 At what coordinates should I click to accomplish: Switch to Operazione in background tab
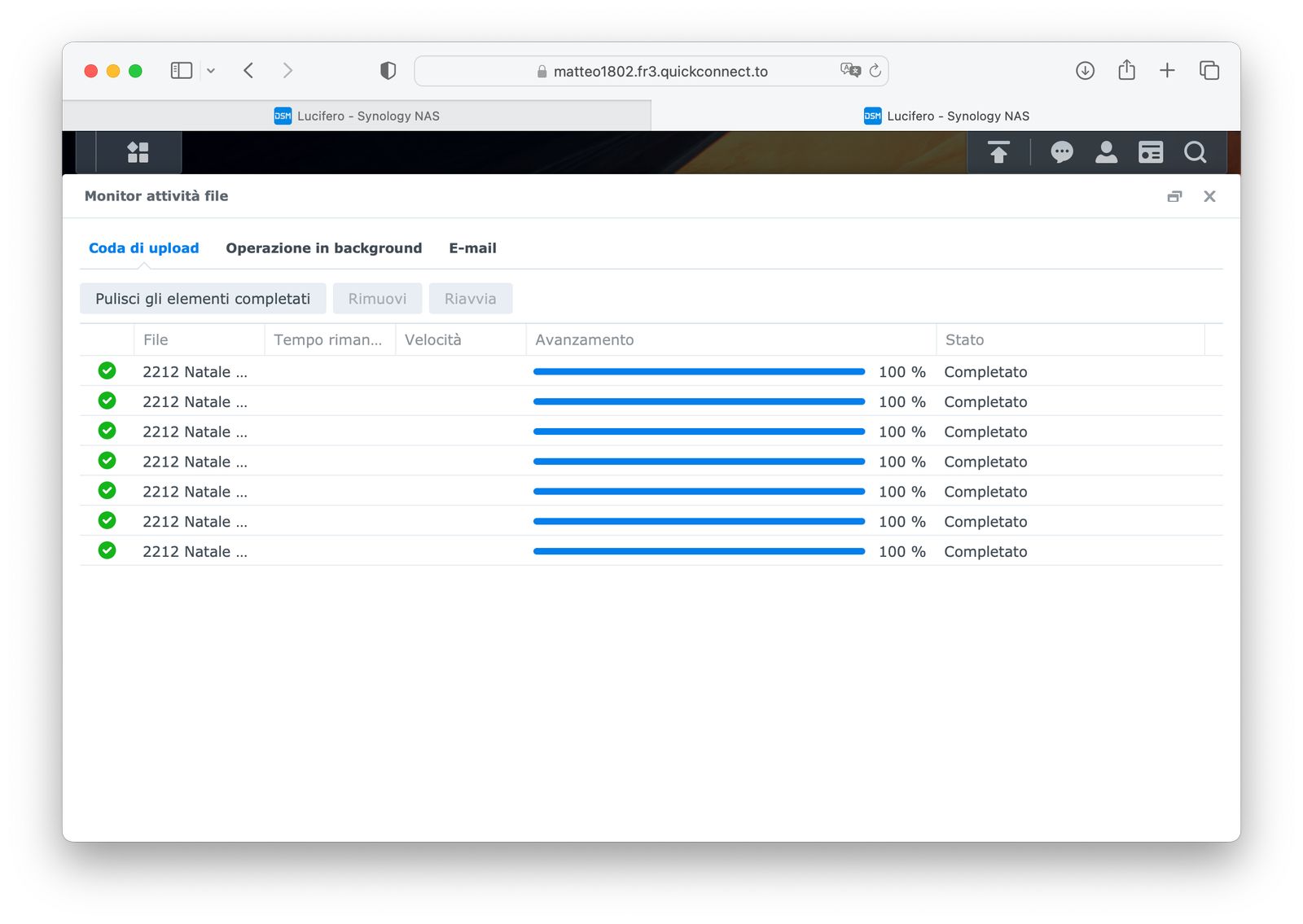[323, 248]
